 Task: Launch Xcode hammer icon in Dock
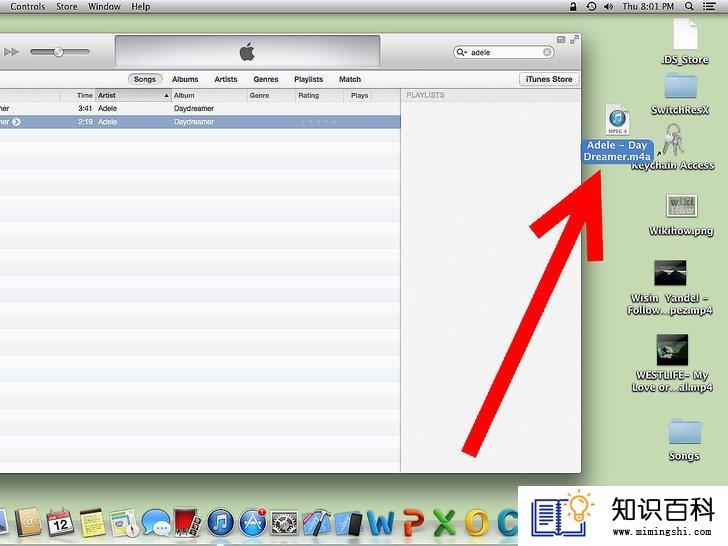pos(317,523)
